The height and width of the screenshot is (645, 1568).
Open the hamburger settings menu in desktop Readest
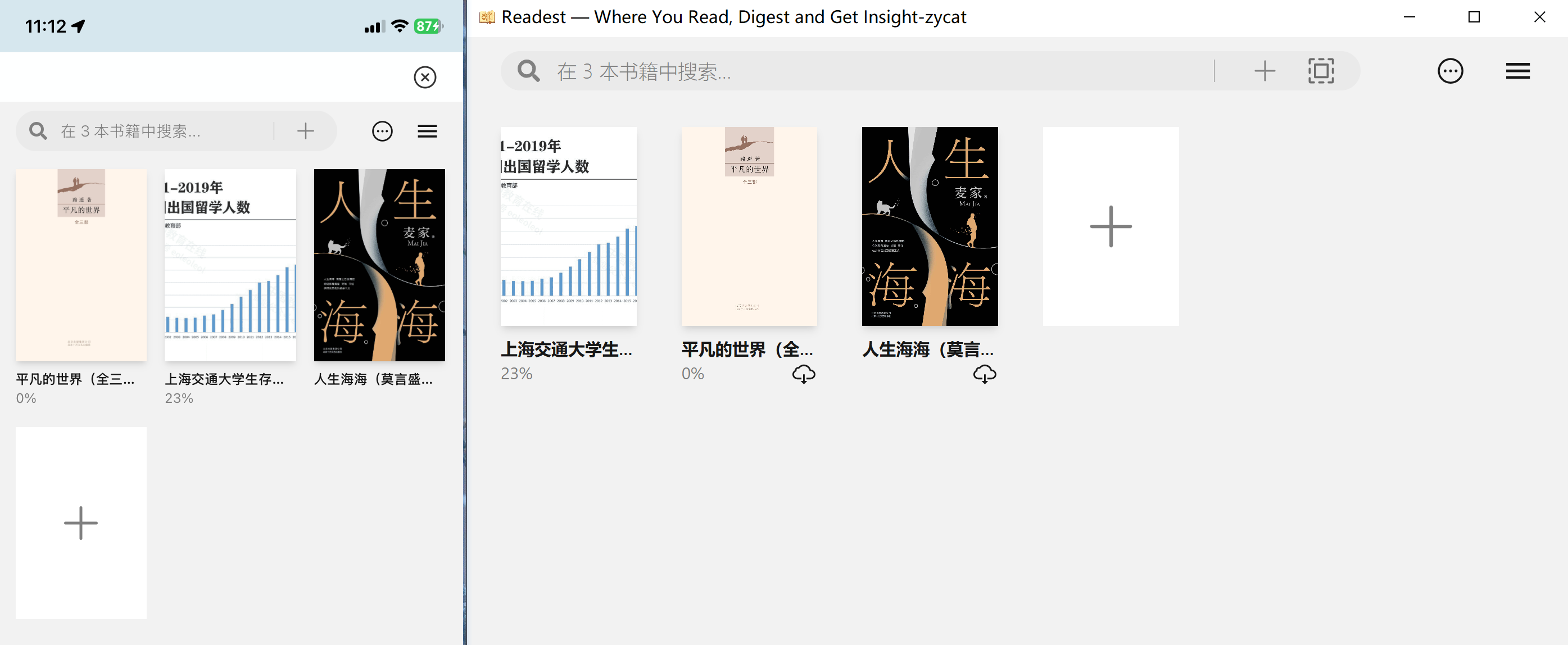[x=1517, y=71]
